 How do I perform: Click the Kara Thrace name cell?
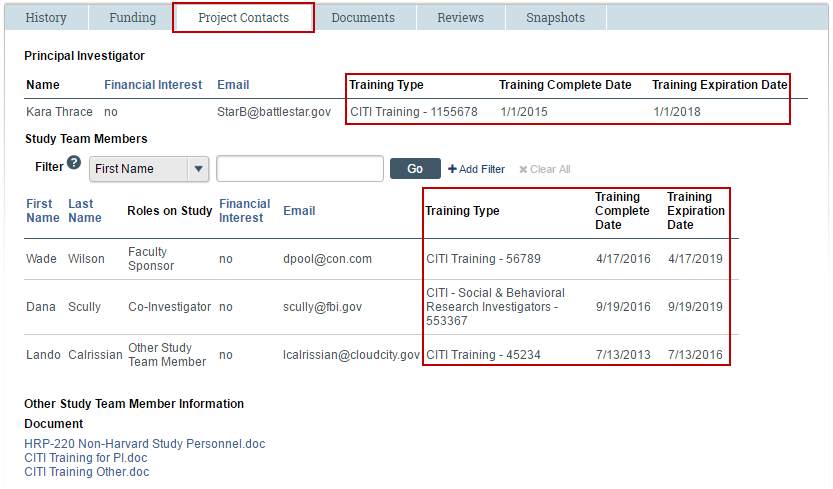(x=59, y=112)
